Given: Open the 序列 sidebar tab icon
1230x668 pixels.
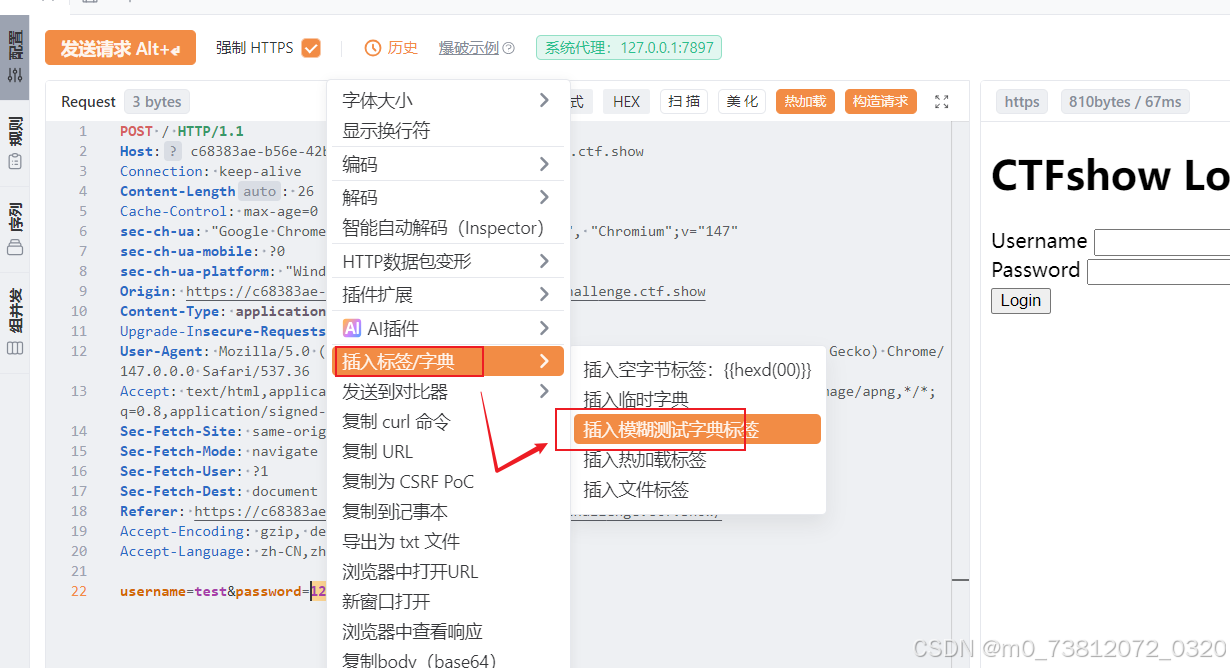Looking at the screenshot, I should pos(15,250).
